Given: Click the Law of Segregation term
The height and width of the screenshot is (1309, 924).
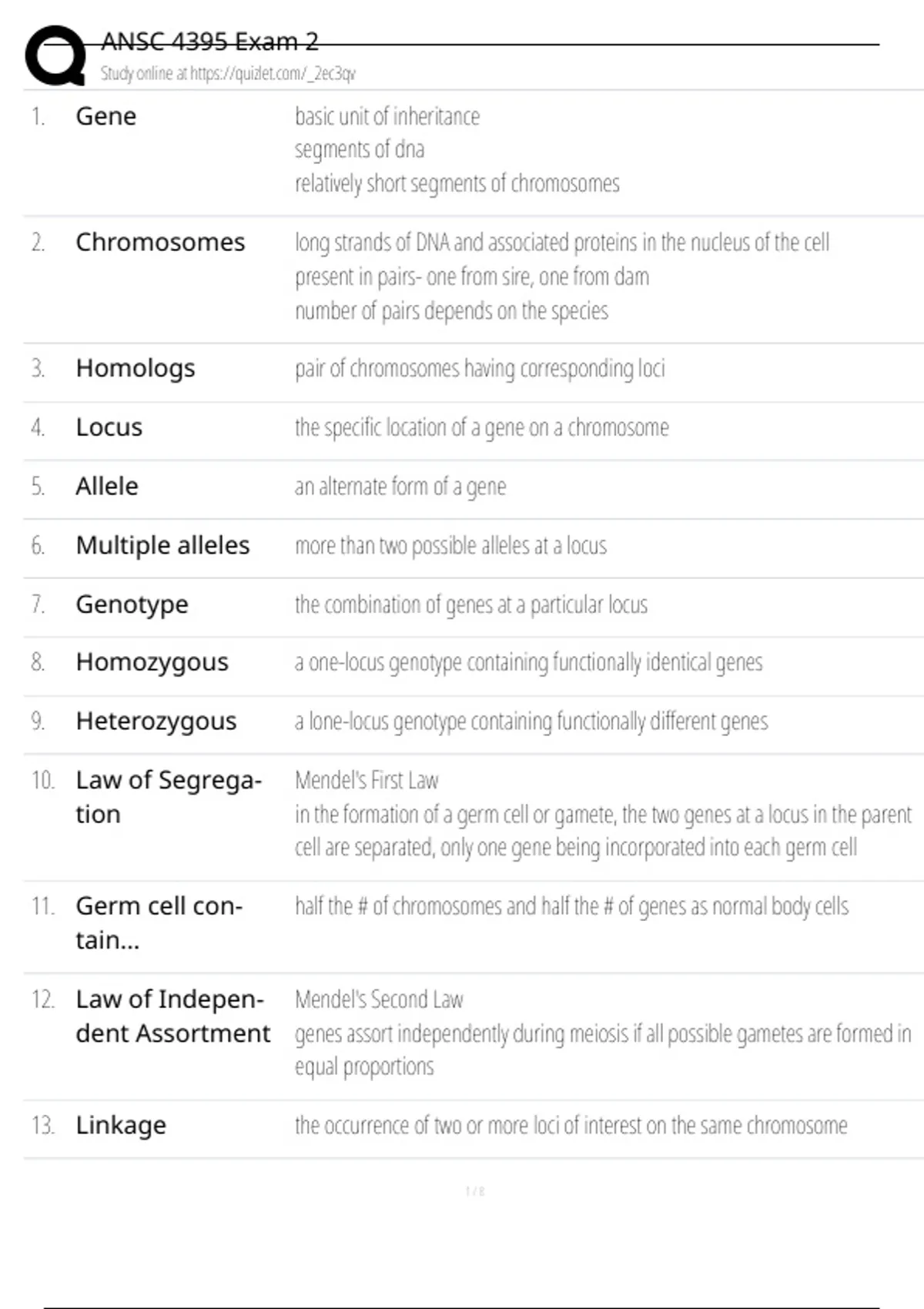Looking at the screenshot, I should tap(168, 797).
